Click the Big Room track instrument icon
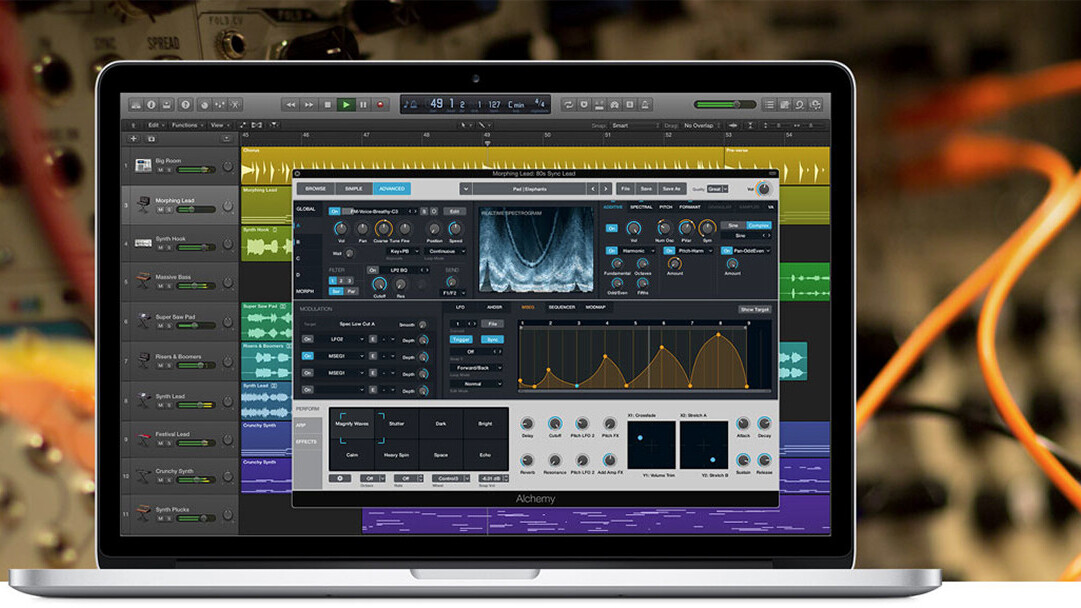 coord(143,164)
